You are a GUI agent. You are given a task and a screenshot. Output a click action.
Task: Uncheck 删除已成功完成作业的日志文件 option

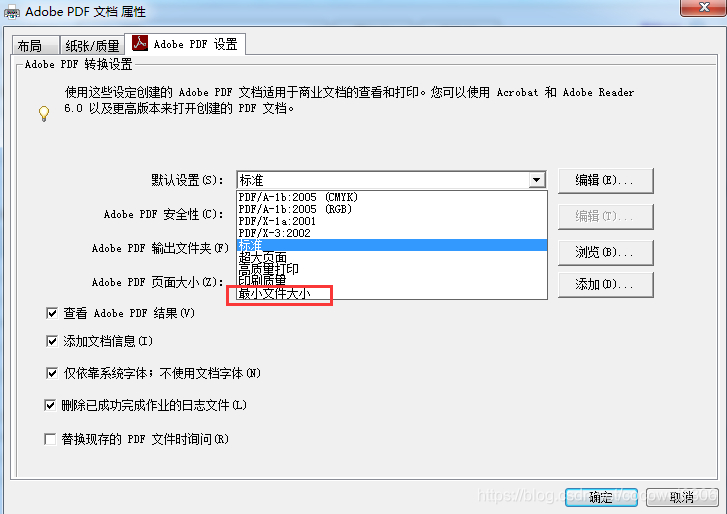click(50, 406)
